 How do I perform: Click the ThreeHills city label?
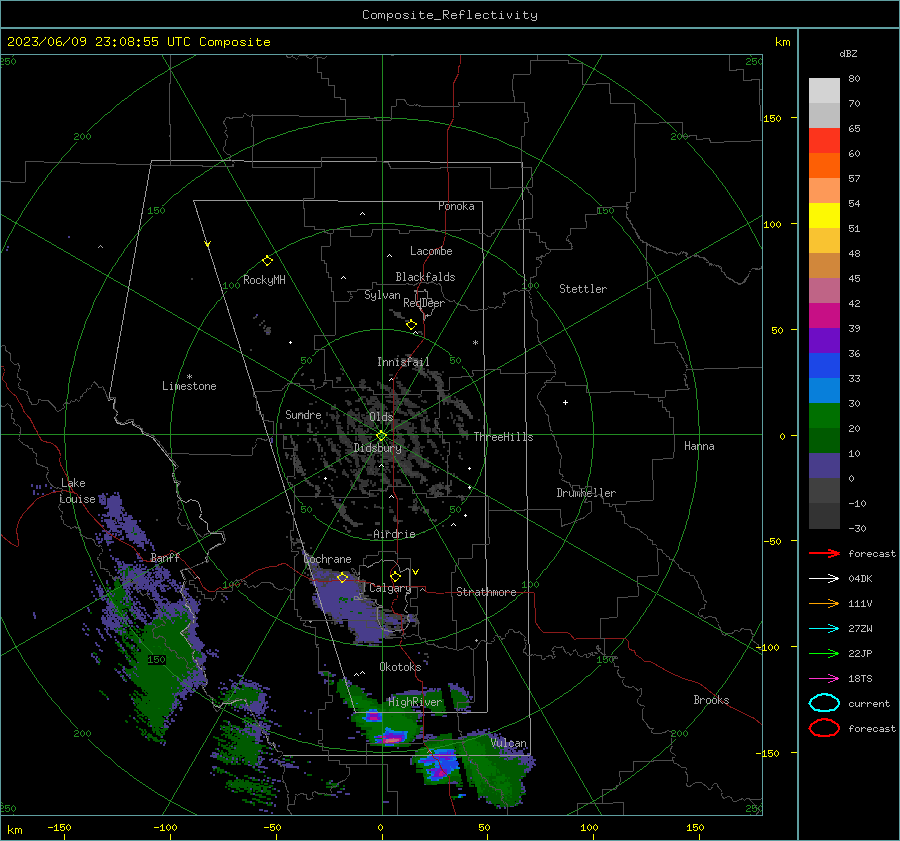point(503,437)
